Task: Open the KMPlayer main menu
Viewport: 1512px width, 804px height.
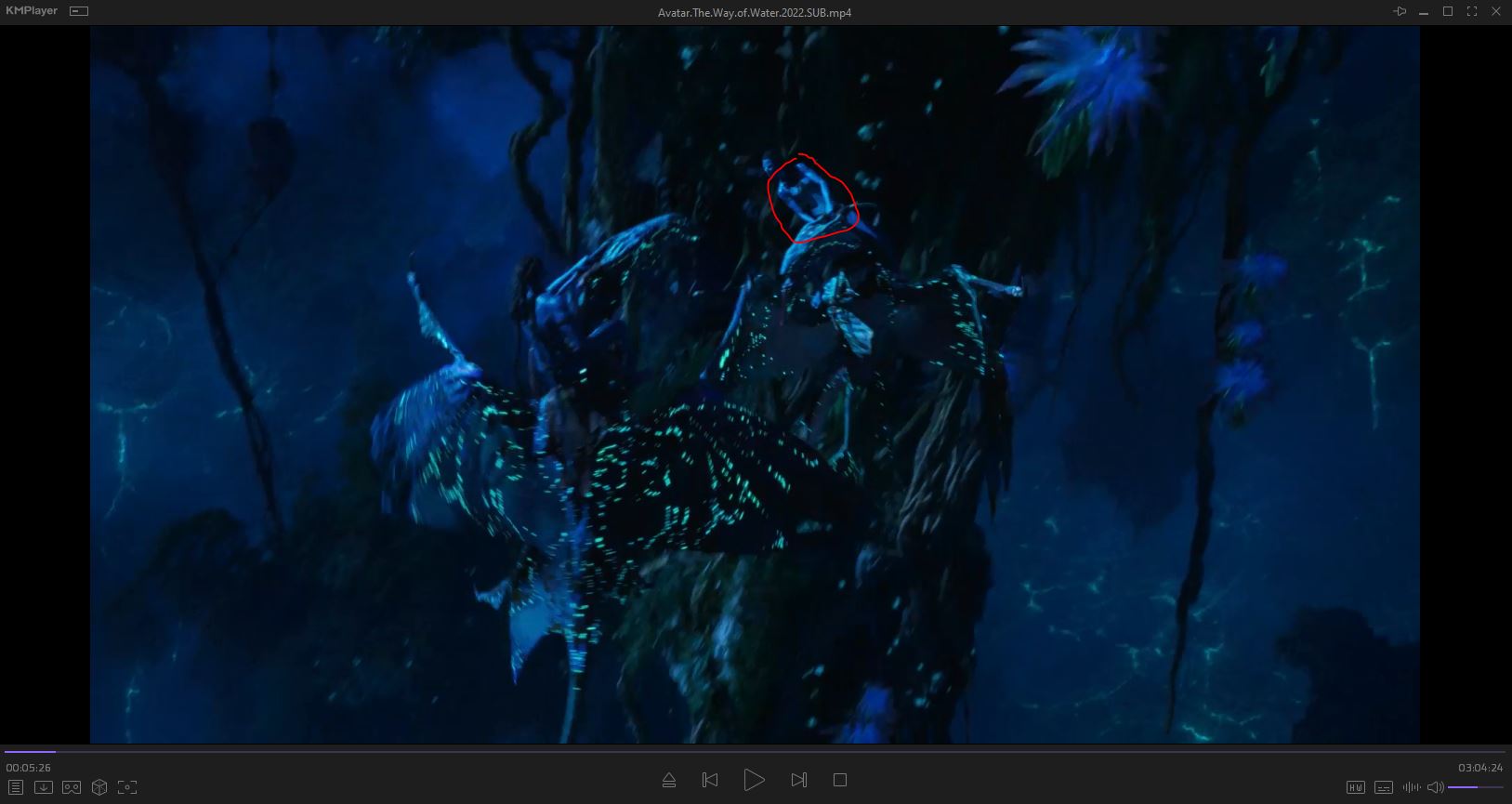Action: point(32,11)
